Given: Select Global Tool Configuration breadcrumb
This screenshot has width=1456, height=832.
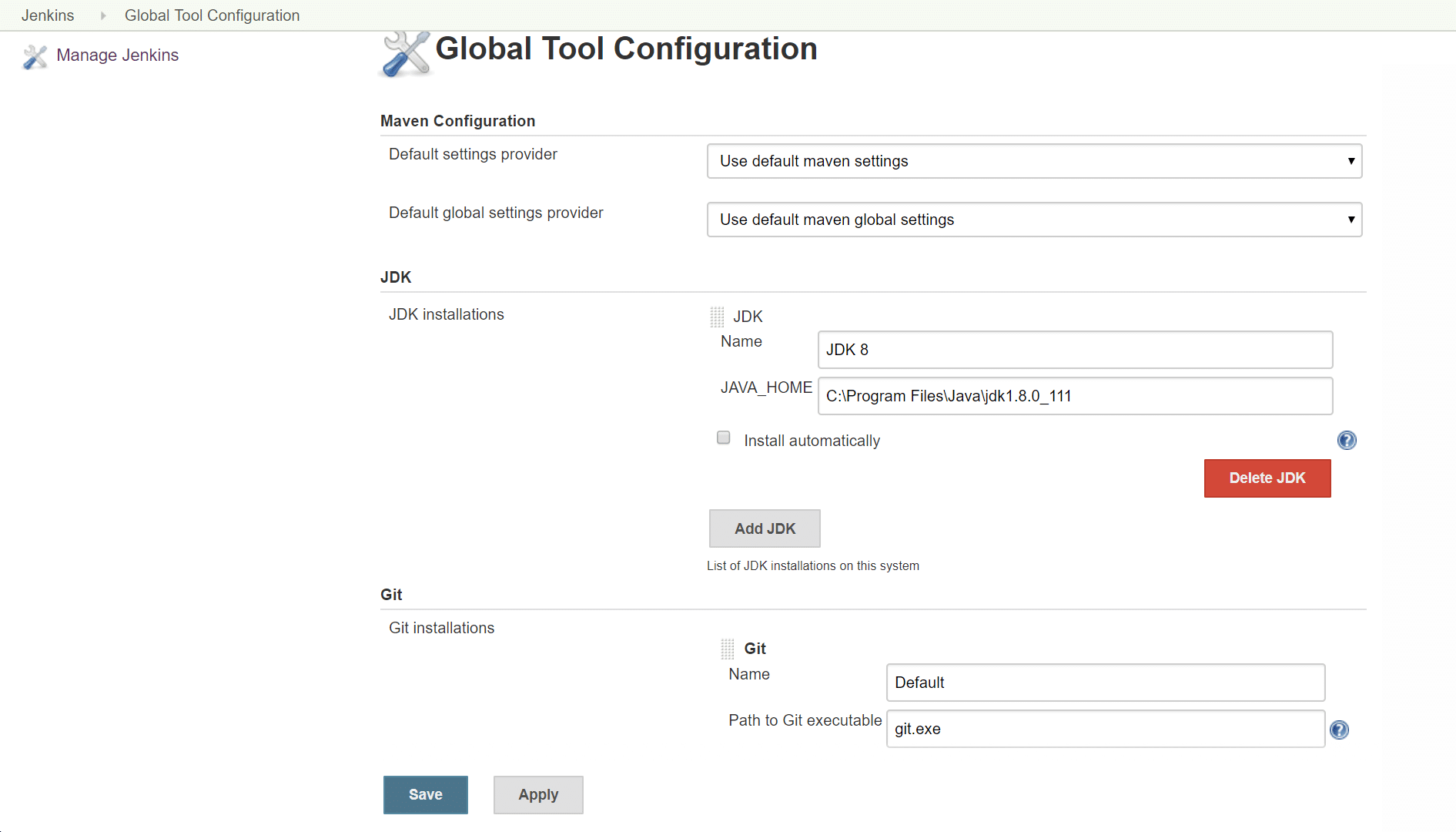Looking at the screenshot, I should 212,15.
